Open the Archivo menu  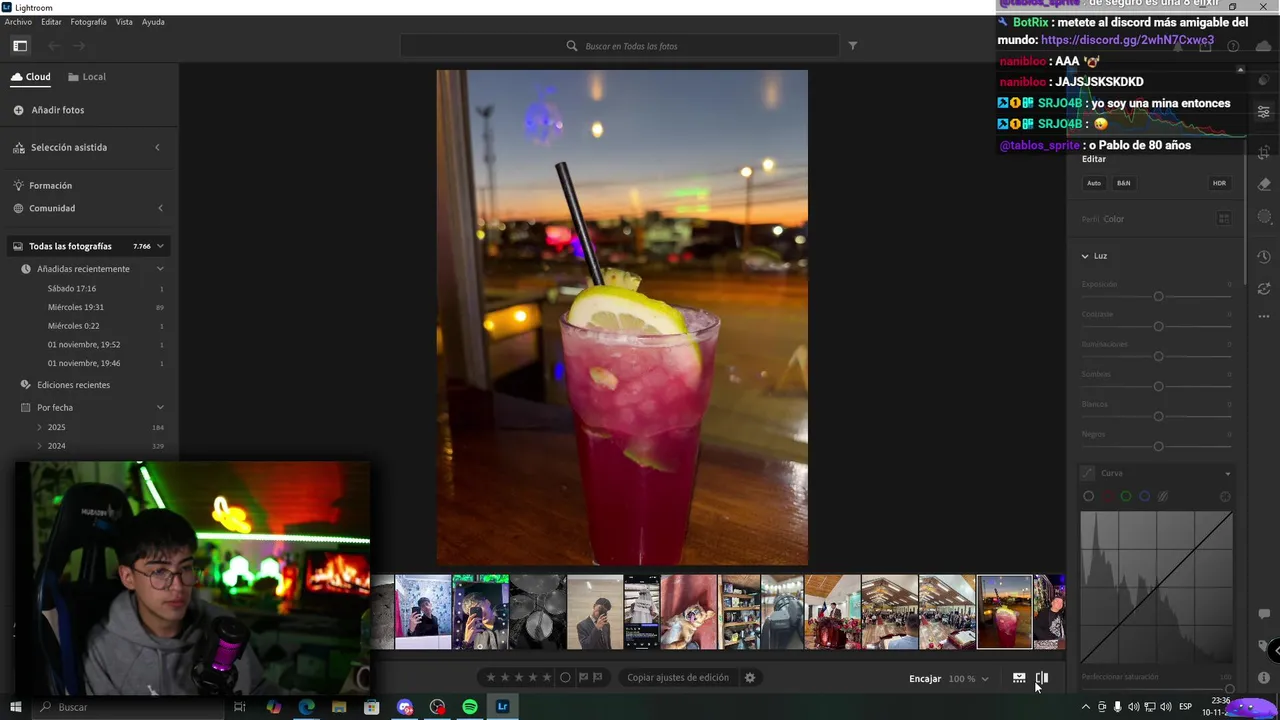pos(18,21)
